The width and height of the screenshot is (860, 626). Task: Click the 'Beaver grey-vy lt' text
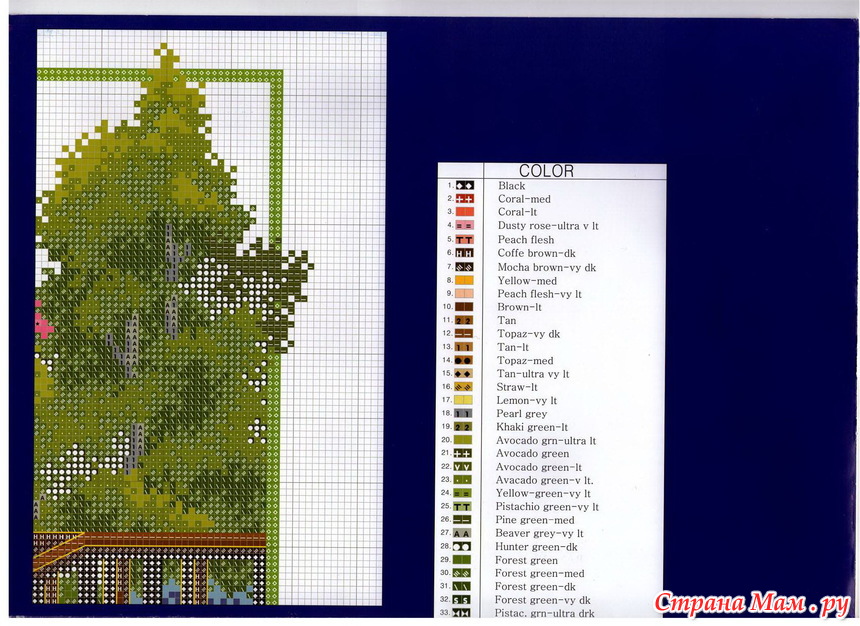[539, 534]
